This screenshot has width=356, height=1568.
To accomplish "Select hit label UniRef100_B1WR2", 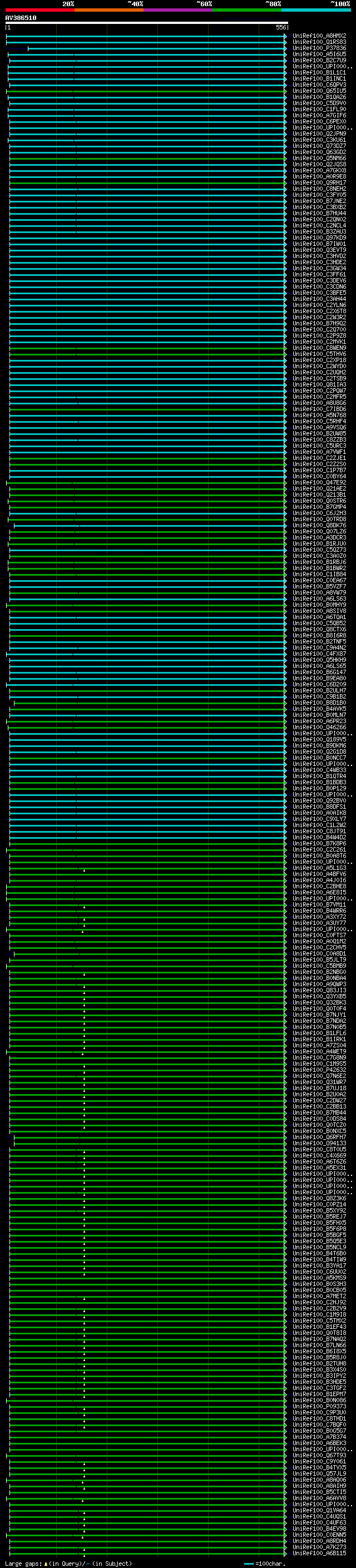I will (x=319, y=568).
